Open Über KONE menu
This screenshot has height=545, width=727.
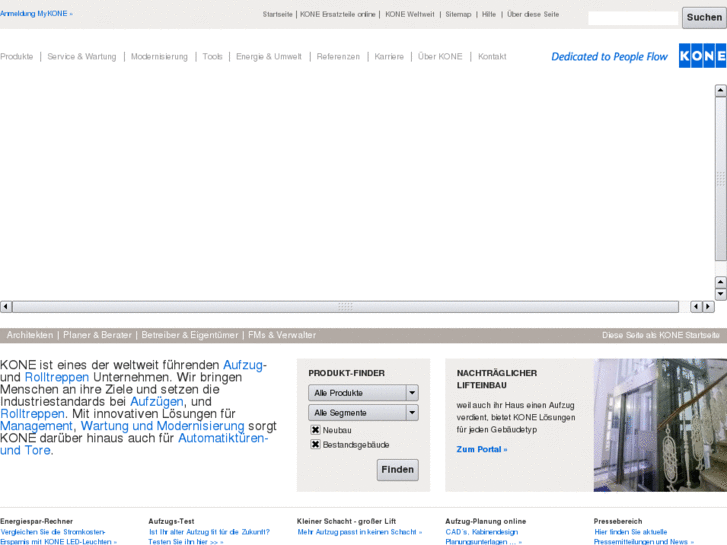(x=440, y=57)
